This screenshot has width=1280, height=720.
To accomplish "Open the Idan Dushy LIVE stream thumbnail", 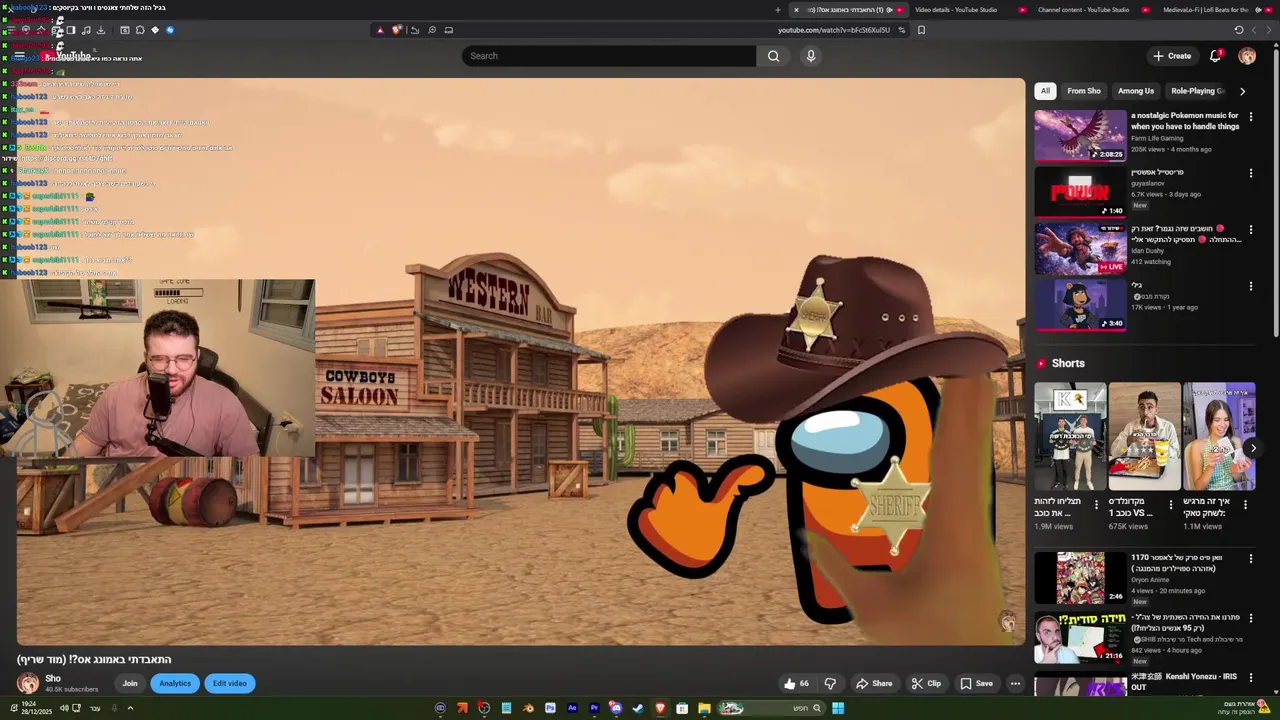I will 1080,248.
